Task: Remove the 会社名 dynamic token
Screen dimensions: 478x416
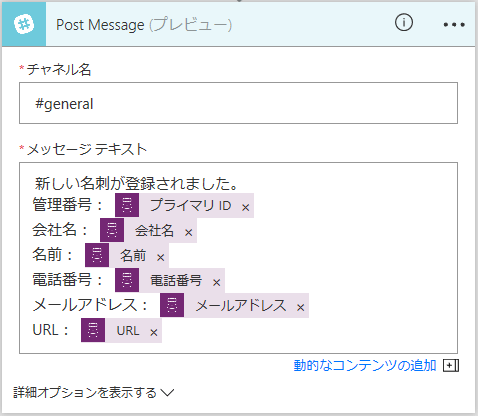Action: [x=189, y=232]
